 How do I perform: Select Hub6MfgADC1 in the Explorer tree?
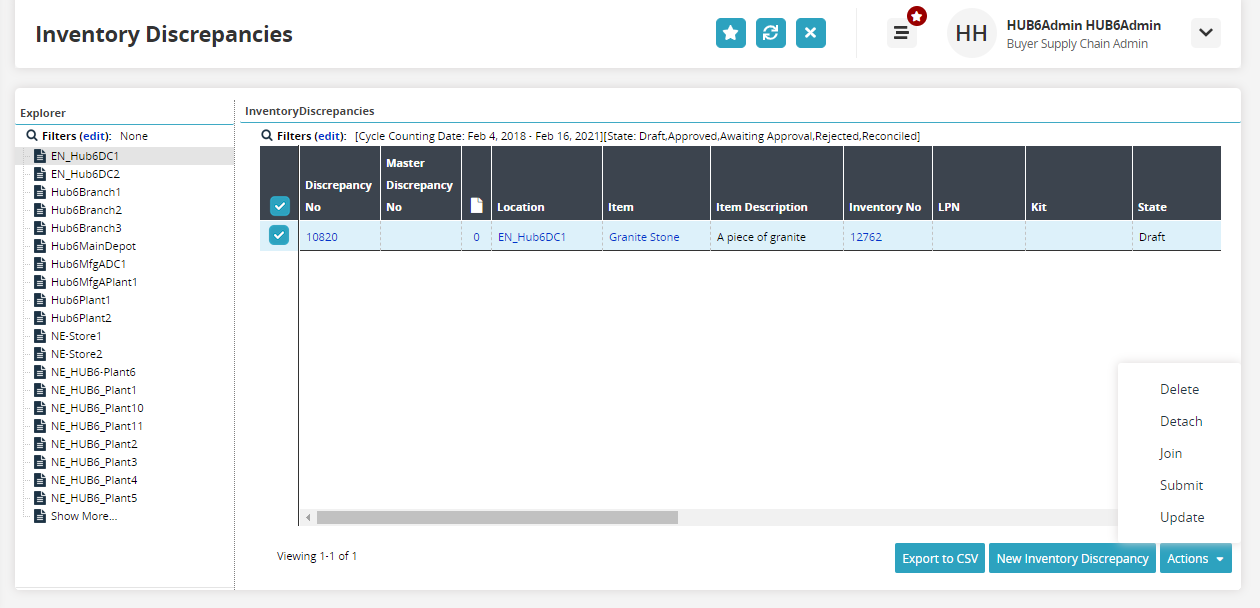88,264
